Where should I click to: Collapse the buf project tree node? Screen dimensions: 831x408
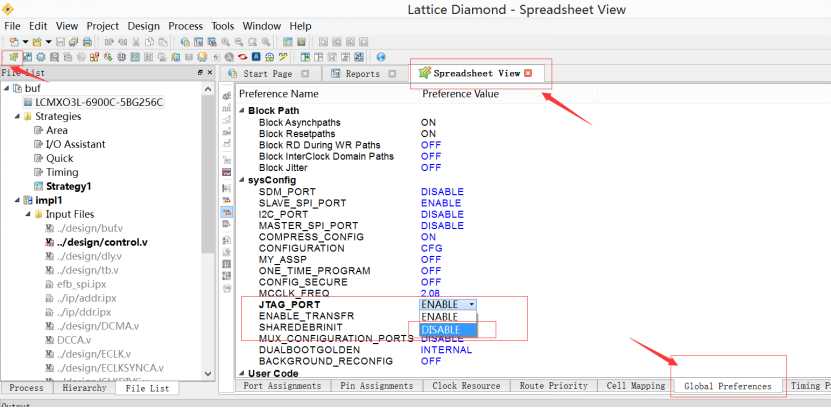coord(6,88)
